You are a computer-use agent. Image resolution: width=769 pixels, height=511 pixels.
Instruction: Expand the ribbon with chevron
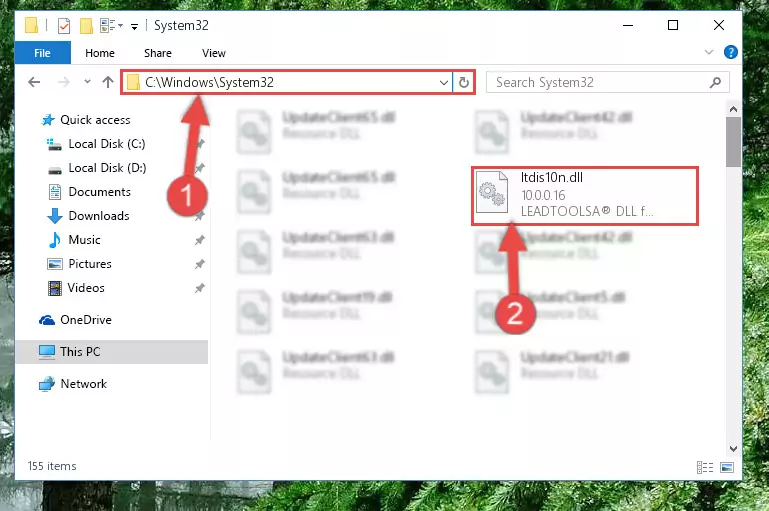click(709, 52)
